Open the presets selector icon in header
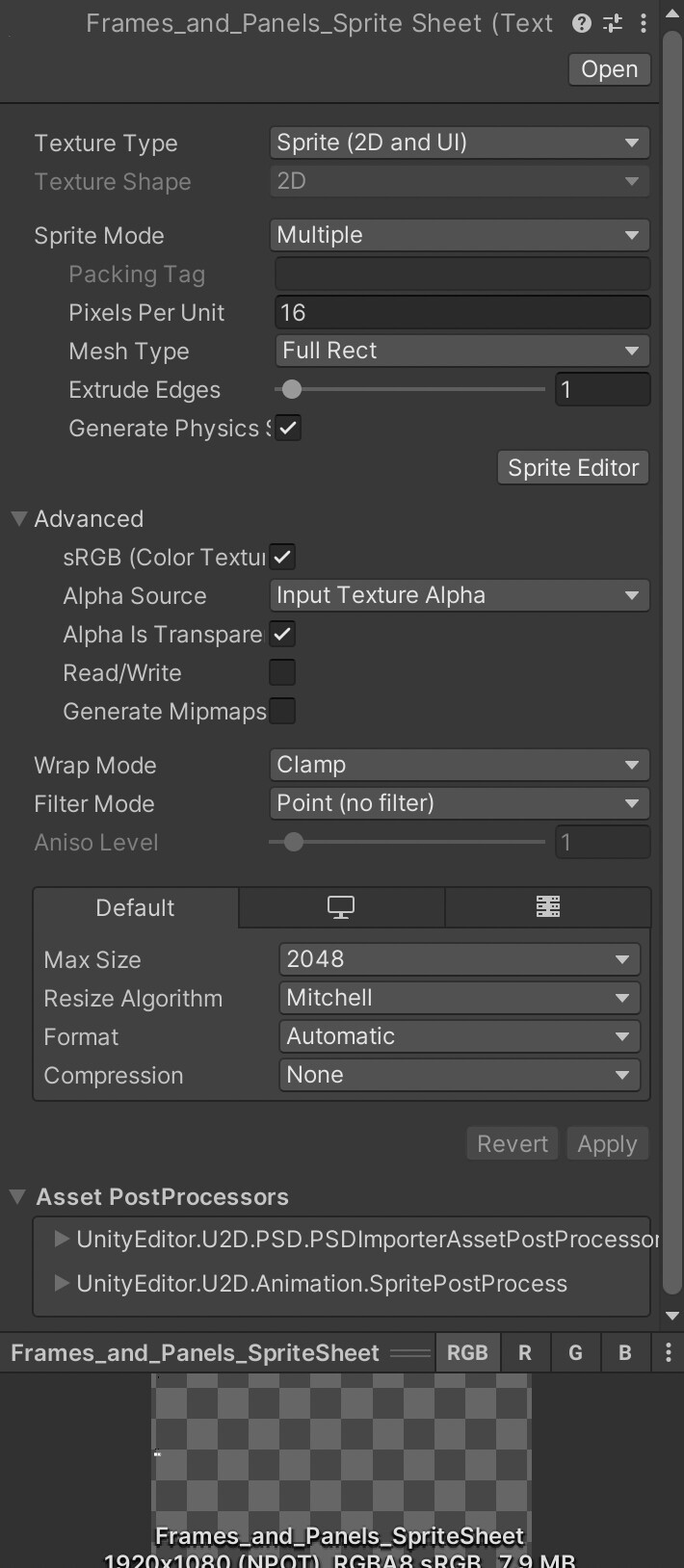The height and width of the screenshot is (1568, 684). 612,23
